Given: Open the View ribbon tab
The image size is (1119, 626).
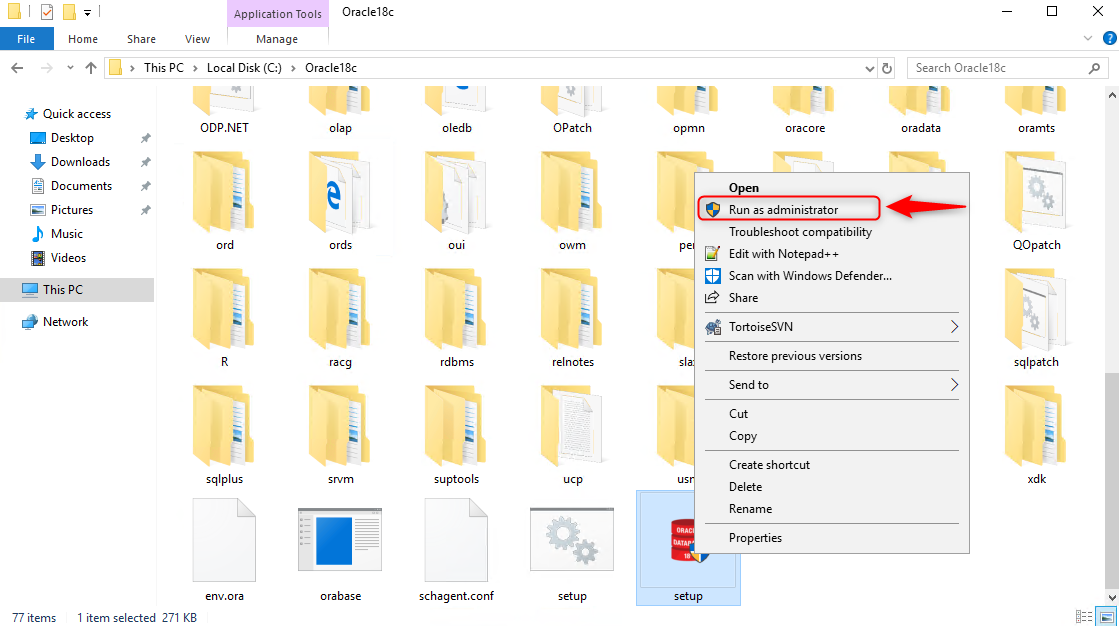Looking at the screenshot, I should pyautogui.click(x=197, y=39).
